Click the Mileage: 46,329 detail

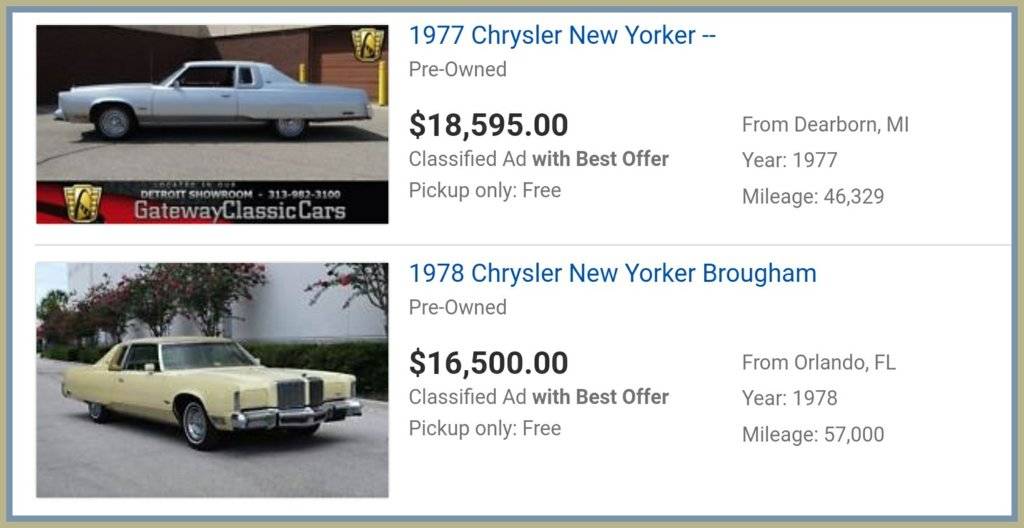812,196
